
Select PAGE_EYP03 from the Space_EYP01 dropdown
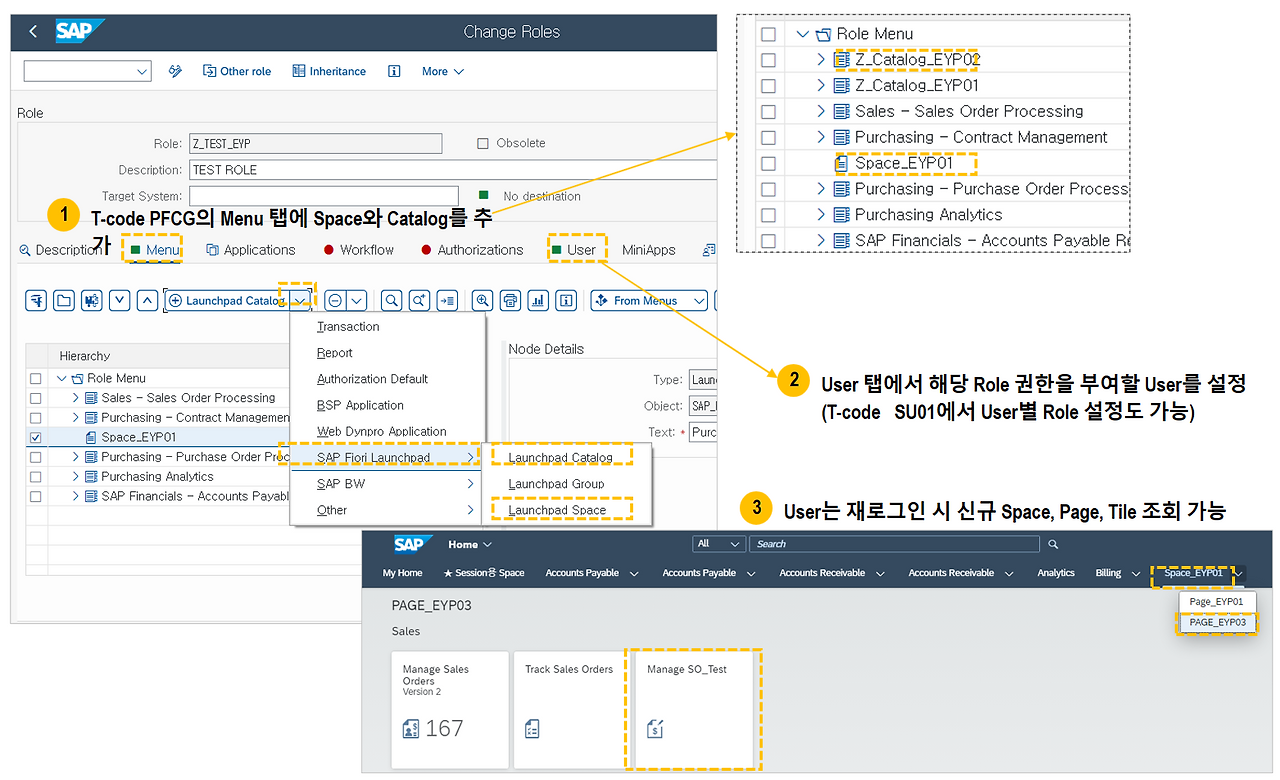[x=1217, y=622]
